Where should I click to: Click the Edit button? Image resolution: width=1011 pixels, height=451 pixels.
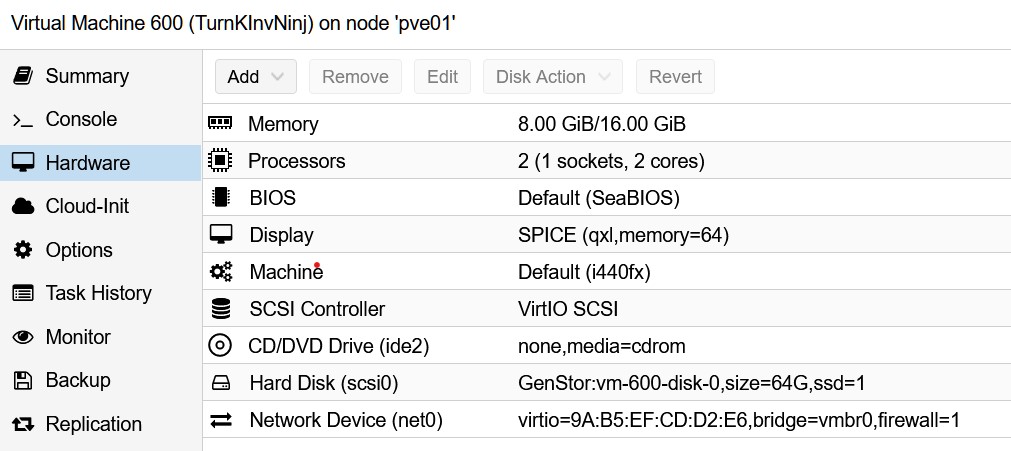(442, 77)
